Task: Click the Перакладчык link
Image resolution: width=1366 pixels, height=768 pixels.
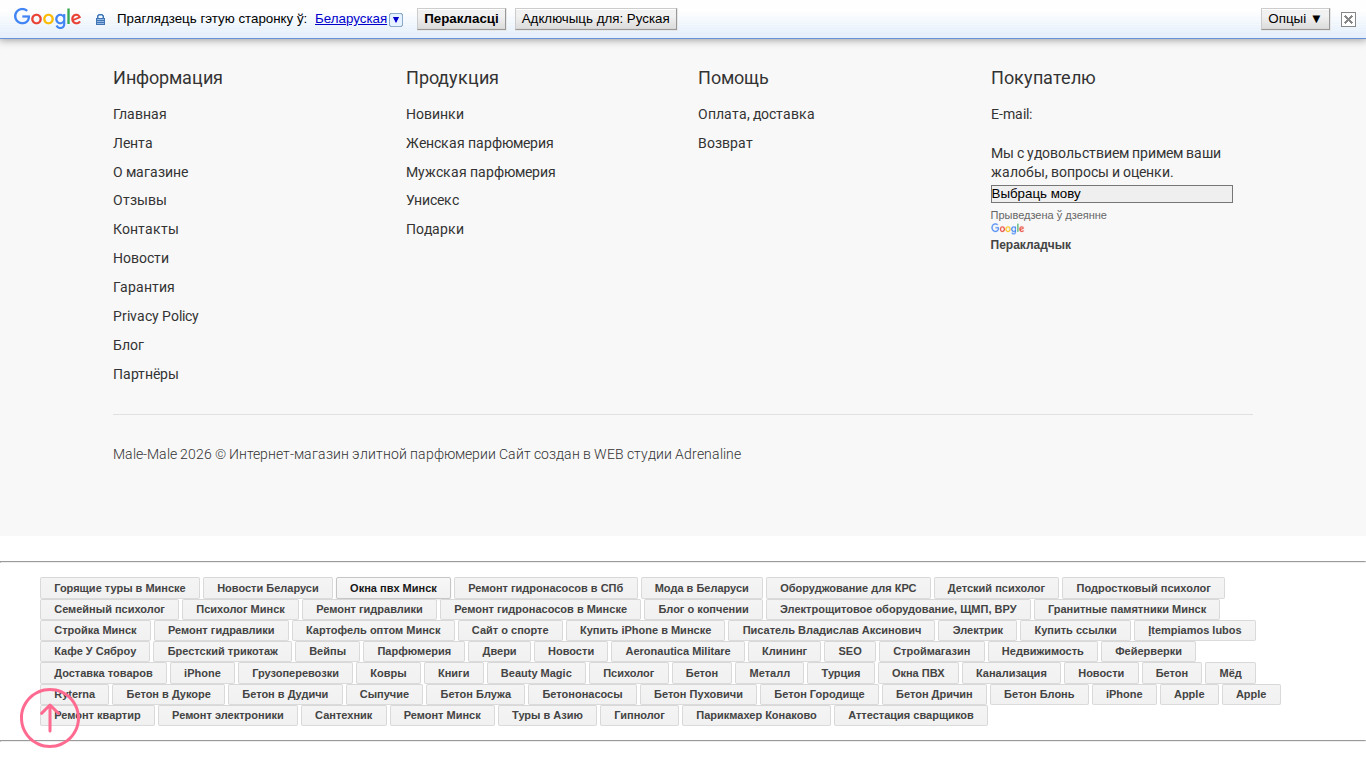Action: click(1030, 245)
